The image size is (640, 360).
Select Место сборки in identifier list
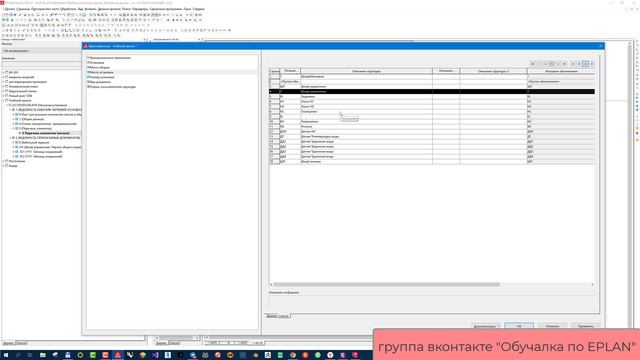point(99,67)
